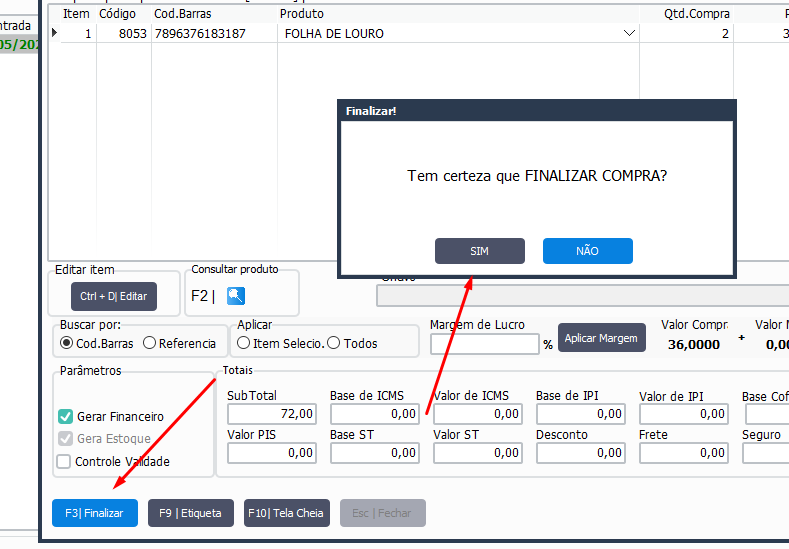Click the code cell 8053

point(123,33)
